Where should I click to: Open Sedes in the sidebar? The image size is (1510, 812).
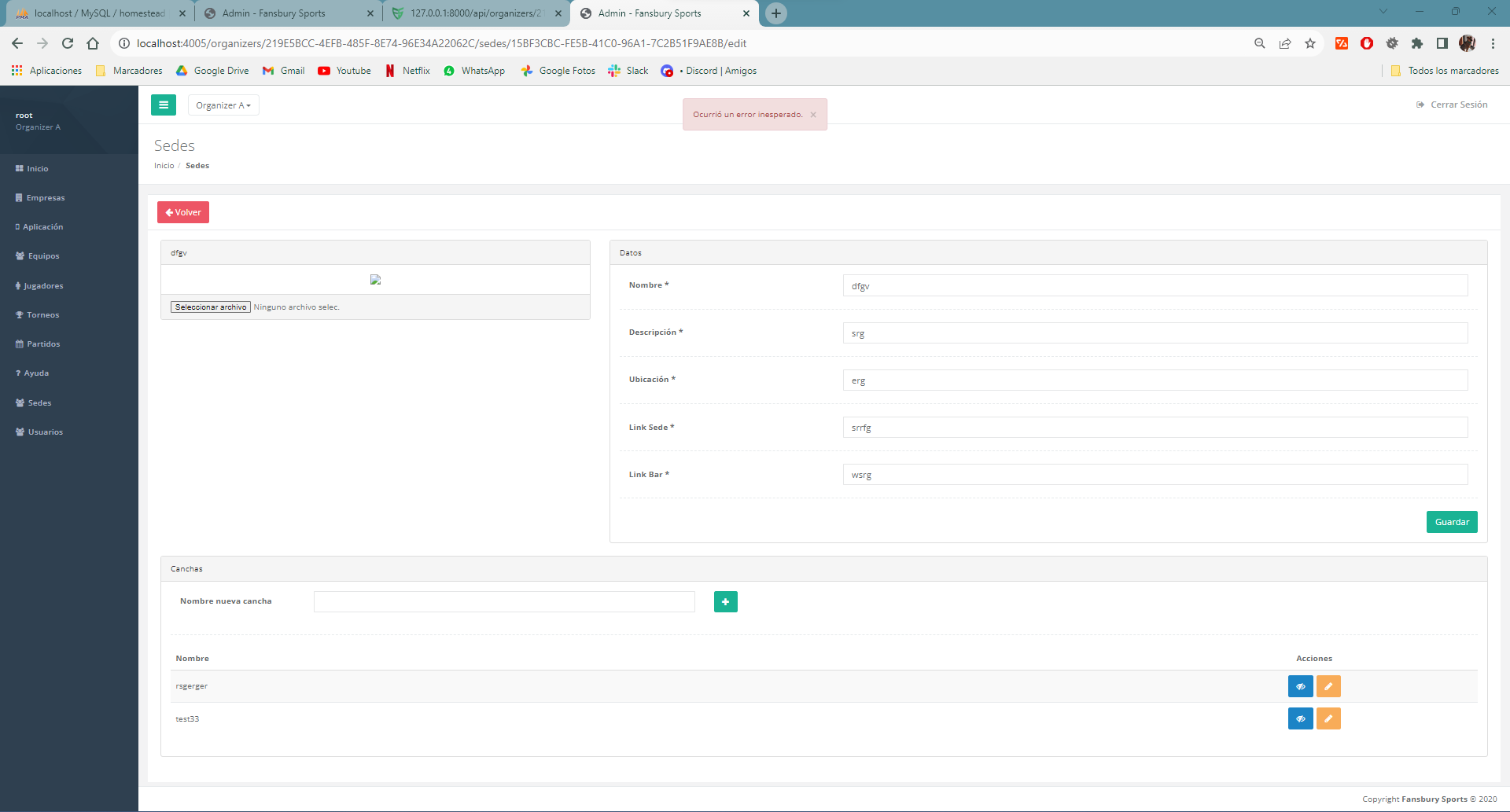[34, 402]
